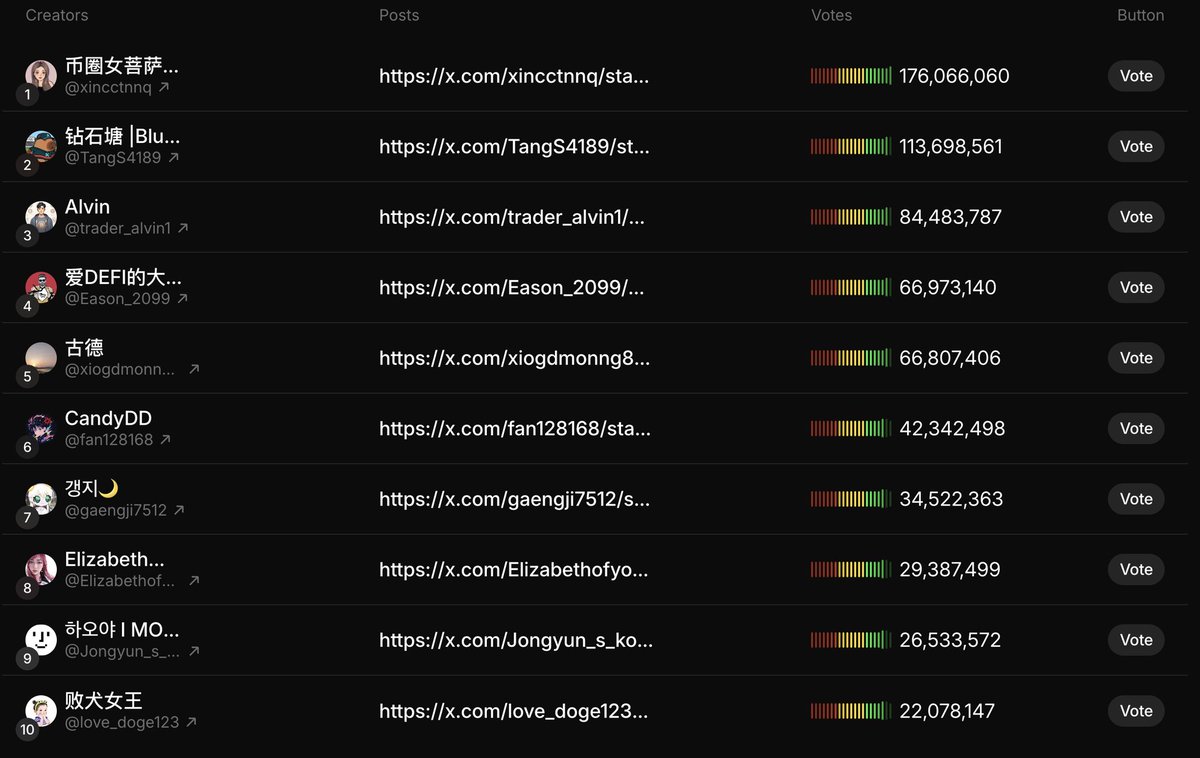Click the Button column header

coord(1141,15)
